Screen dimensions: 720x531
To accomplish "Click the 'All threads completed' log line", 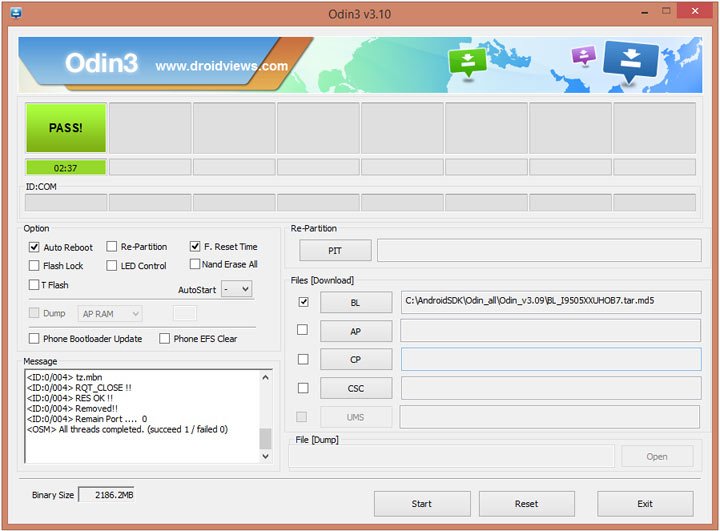I will click(x=127, y=429).
